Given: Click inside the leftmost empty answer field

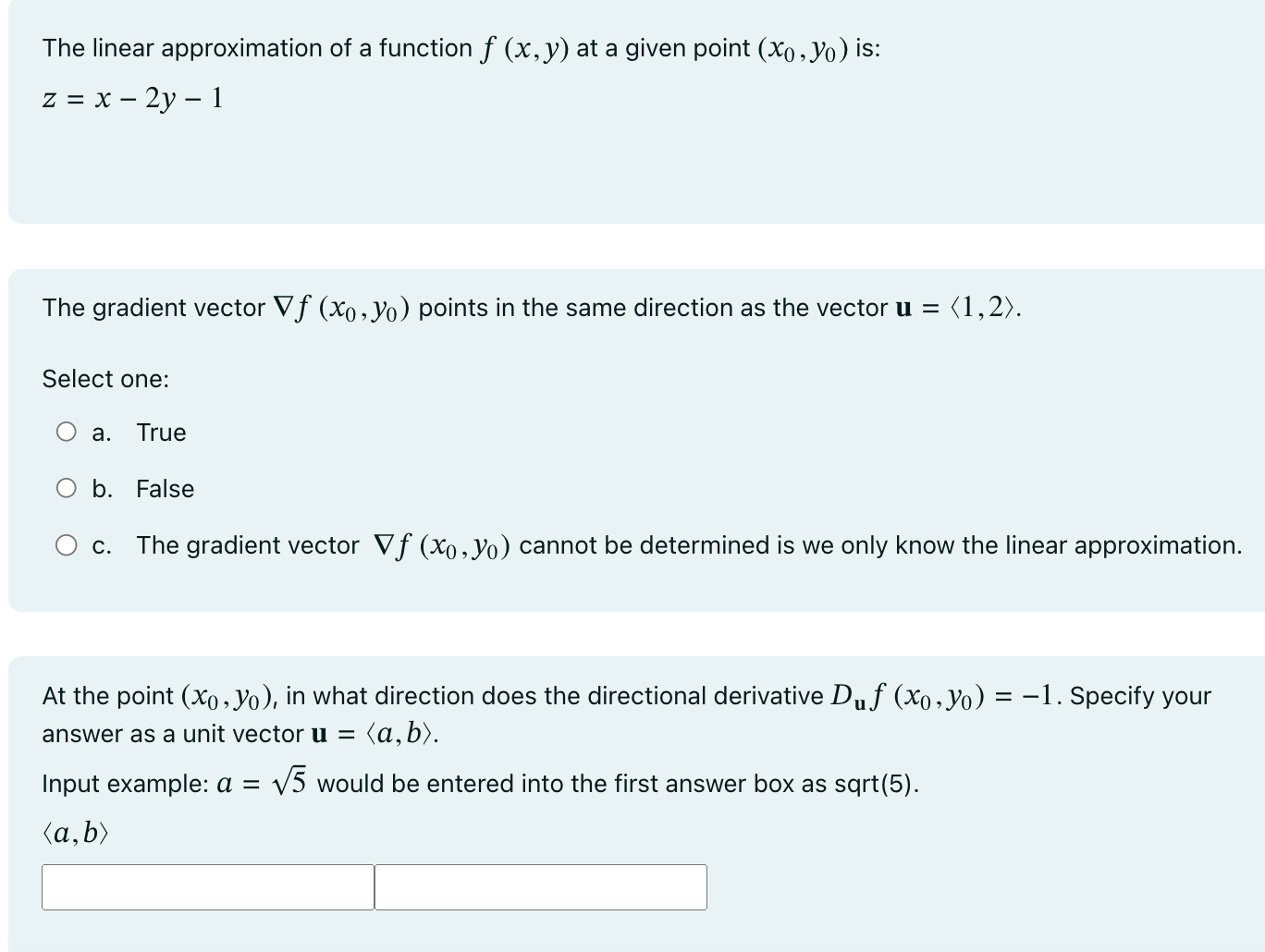Looking at the screenshot, I should click(x=206, y=886).
